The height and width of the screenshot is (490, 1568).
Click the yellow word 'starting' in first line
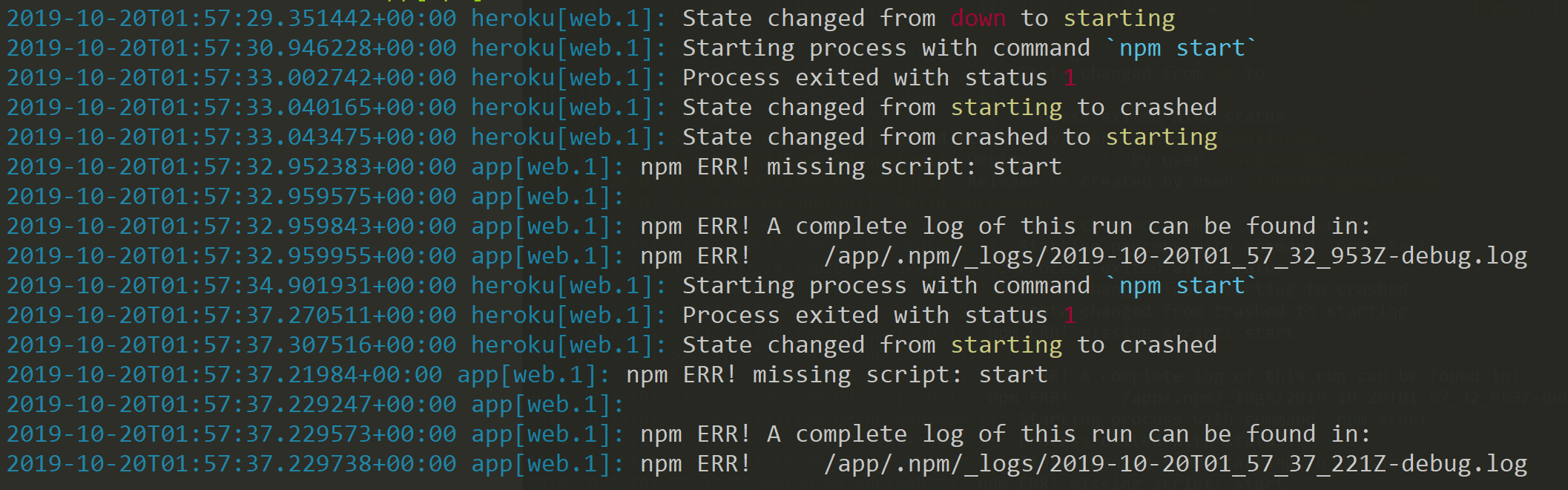tap(1119, 19)
